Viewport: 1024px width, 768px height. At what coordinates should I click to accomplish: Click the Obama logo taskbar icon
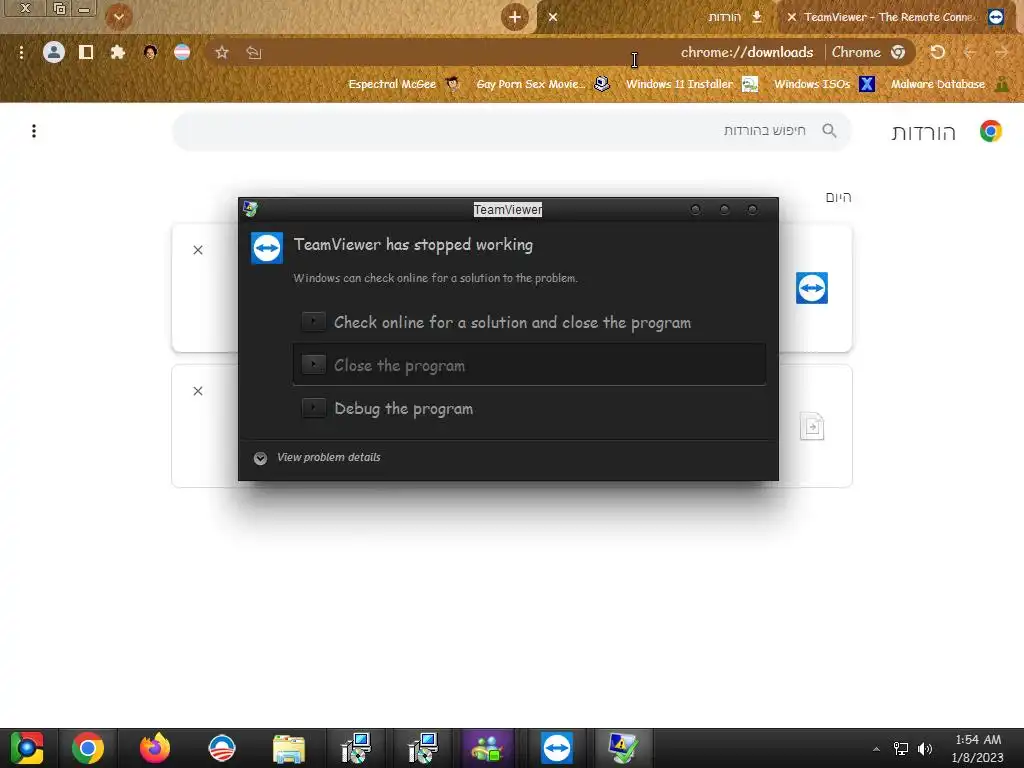coord(221,748)
